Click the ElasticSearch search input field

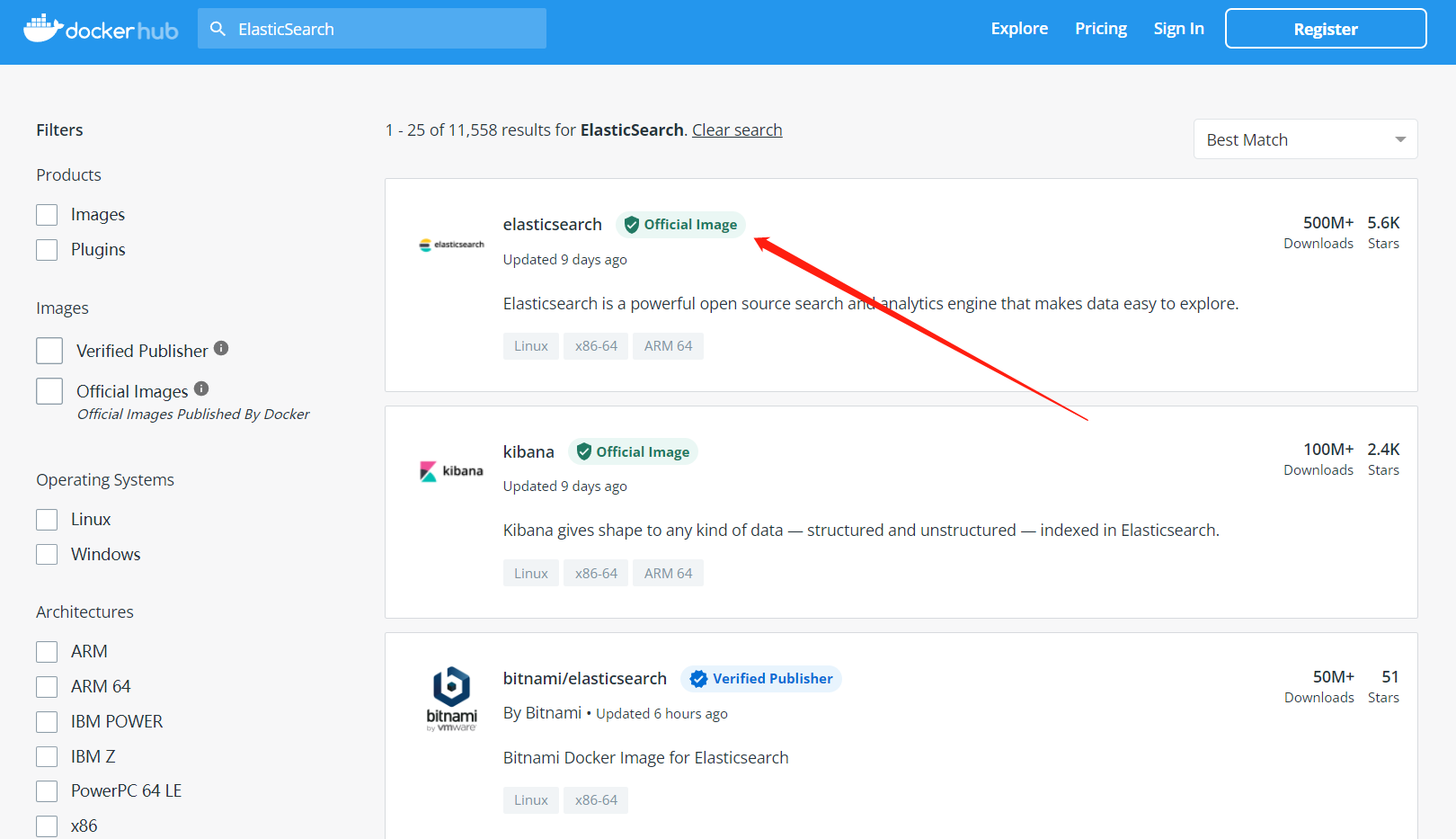(x=372, y=29)
